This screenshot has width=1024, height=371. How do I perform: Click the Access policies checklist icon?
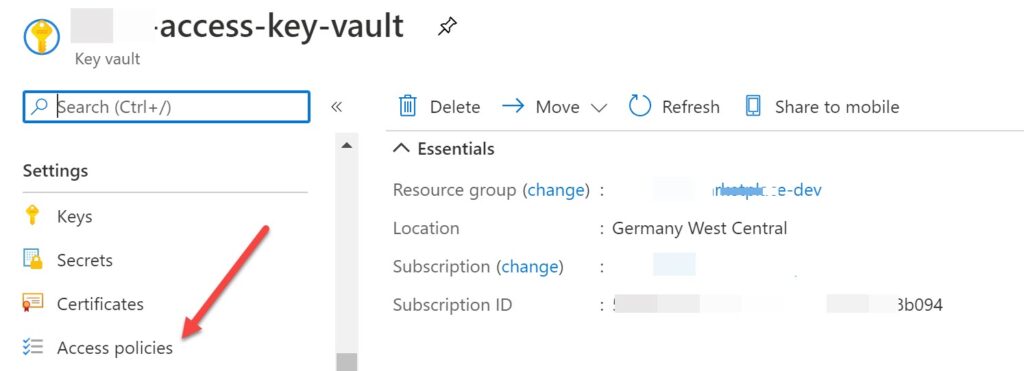pos(33,347)
